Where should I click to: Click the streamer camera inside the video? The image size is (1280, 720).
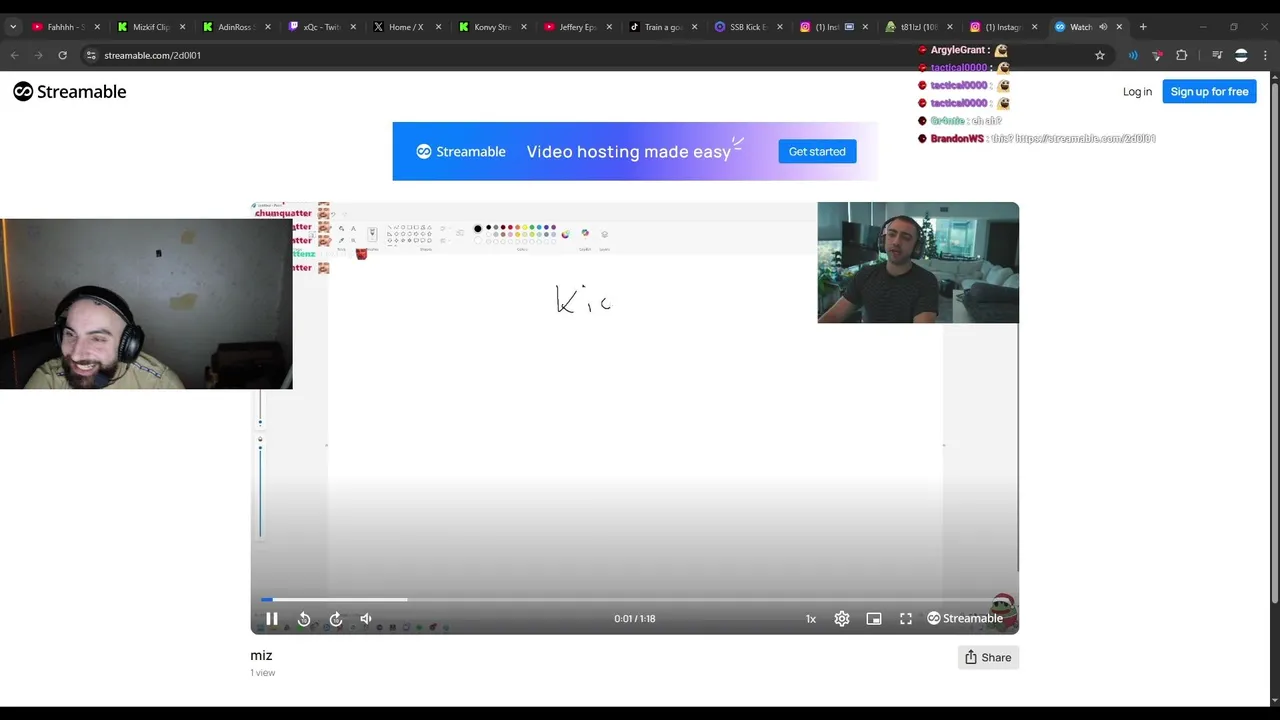pyautogui.click(x=918, y=263)
